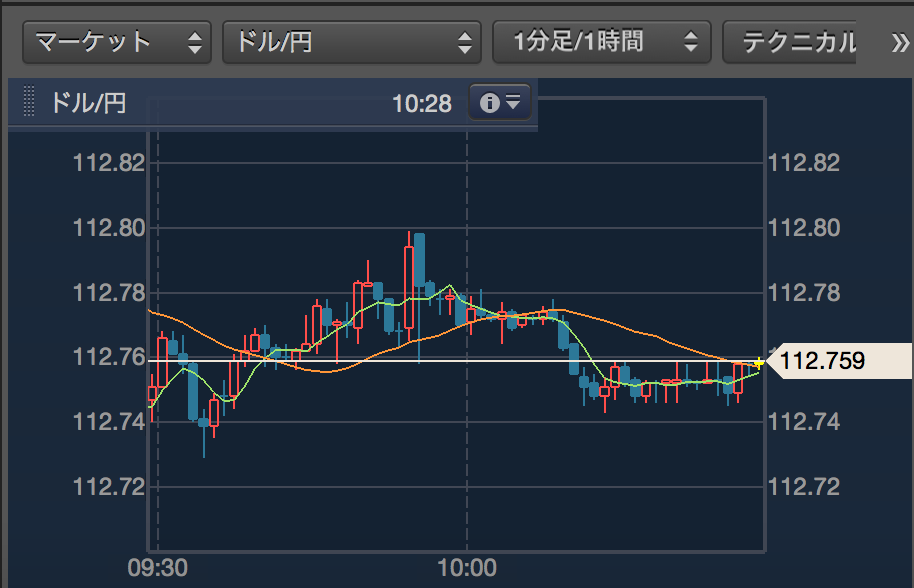Click the 10:28 timestamp in panel header

(422, 102)
